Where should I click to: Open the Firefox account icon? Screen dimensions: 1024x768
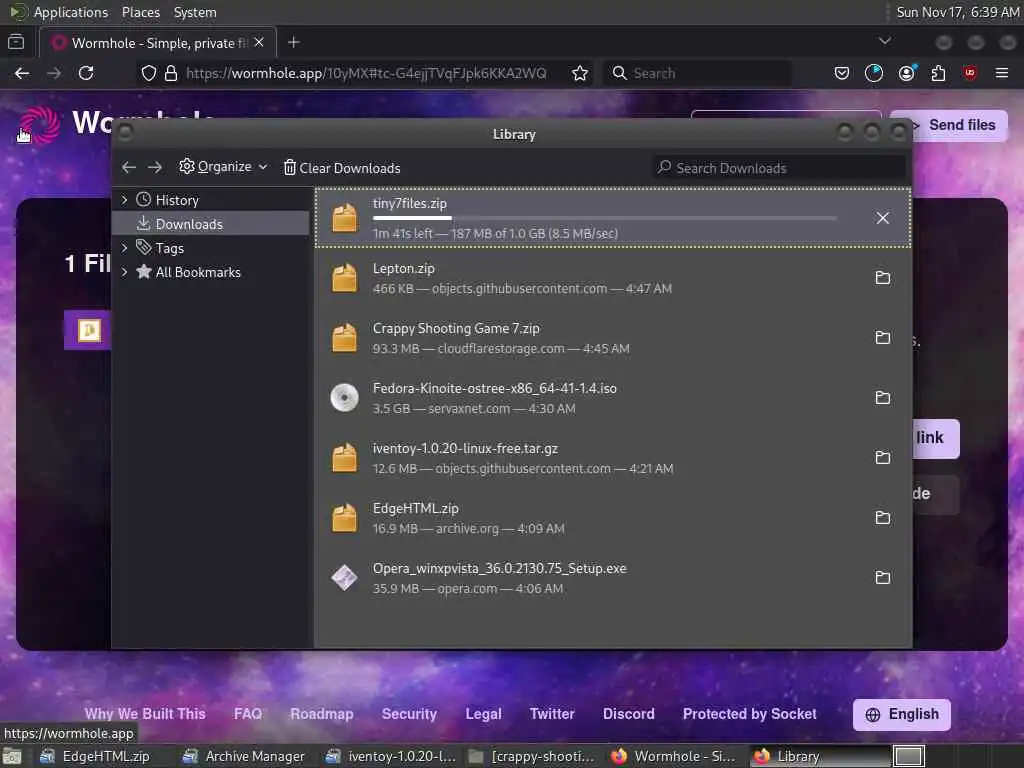[906, 73]
